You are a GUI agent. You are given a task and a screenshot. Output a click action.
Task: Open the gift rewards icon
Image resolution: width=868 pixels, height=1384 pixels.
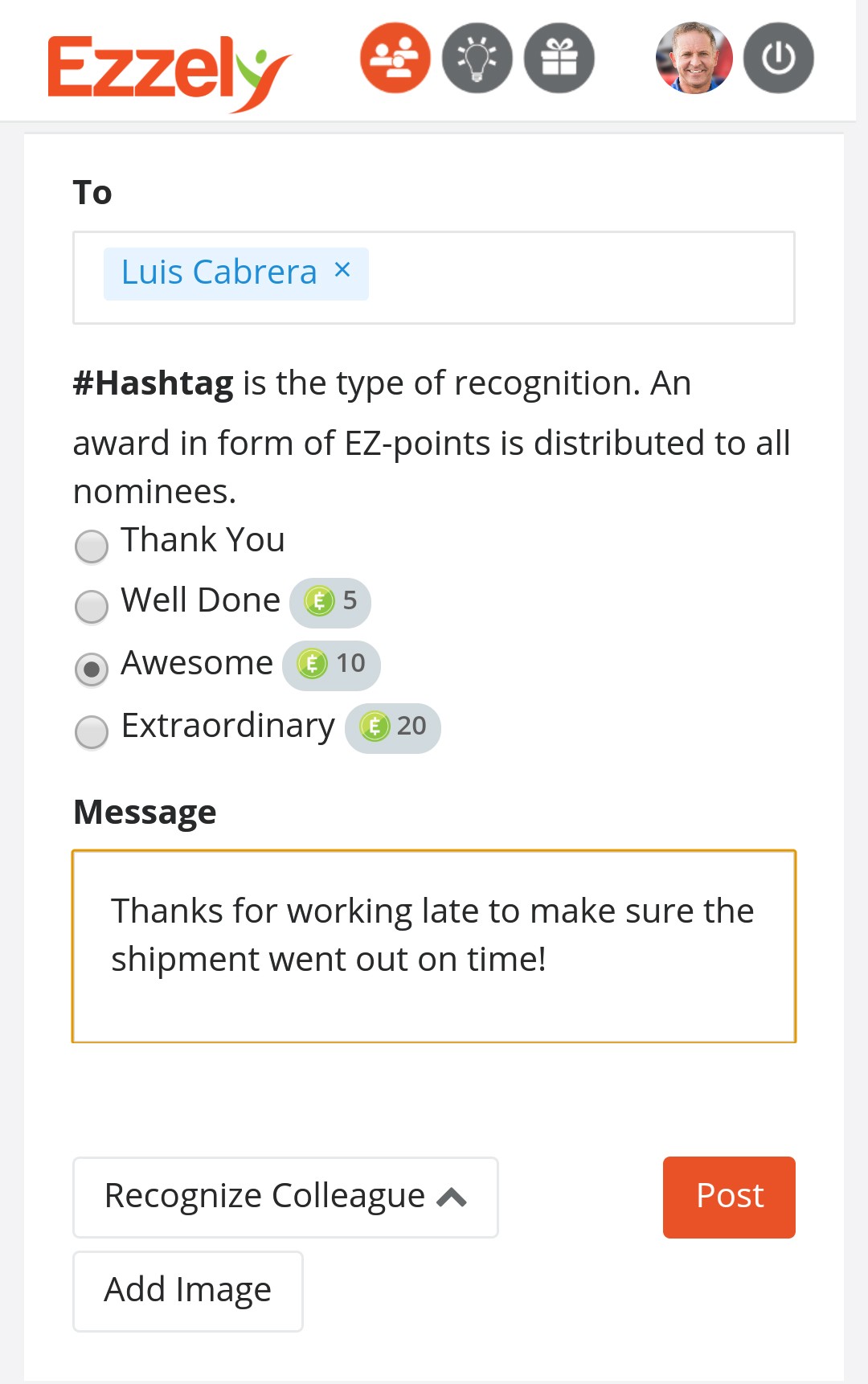559,58
